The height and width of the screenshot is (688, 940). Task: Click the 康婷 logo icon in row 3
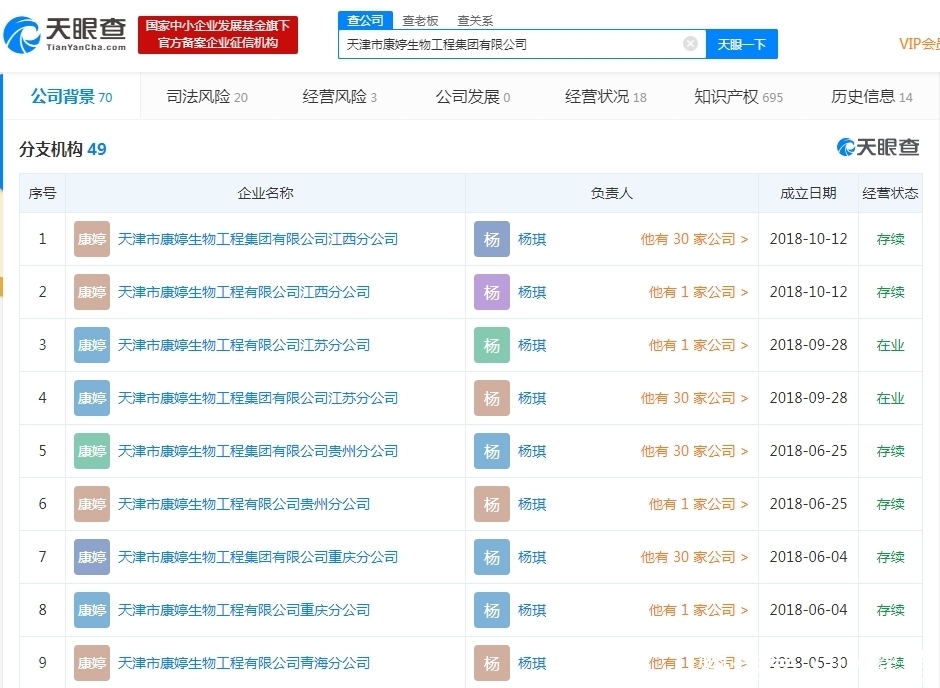92,345
